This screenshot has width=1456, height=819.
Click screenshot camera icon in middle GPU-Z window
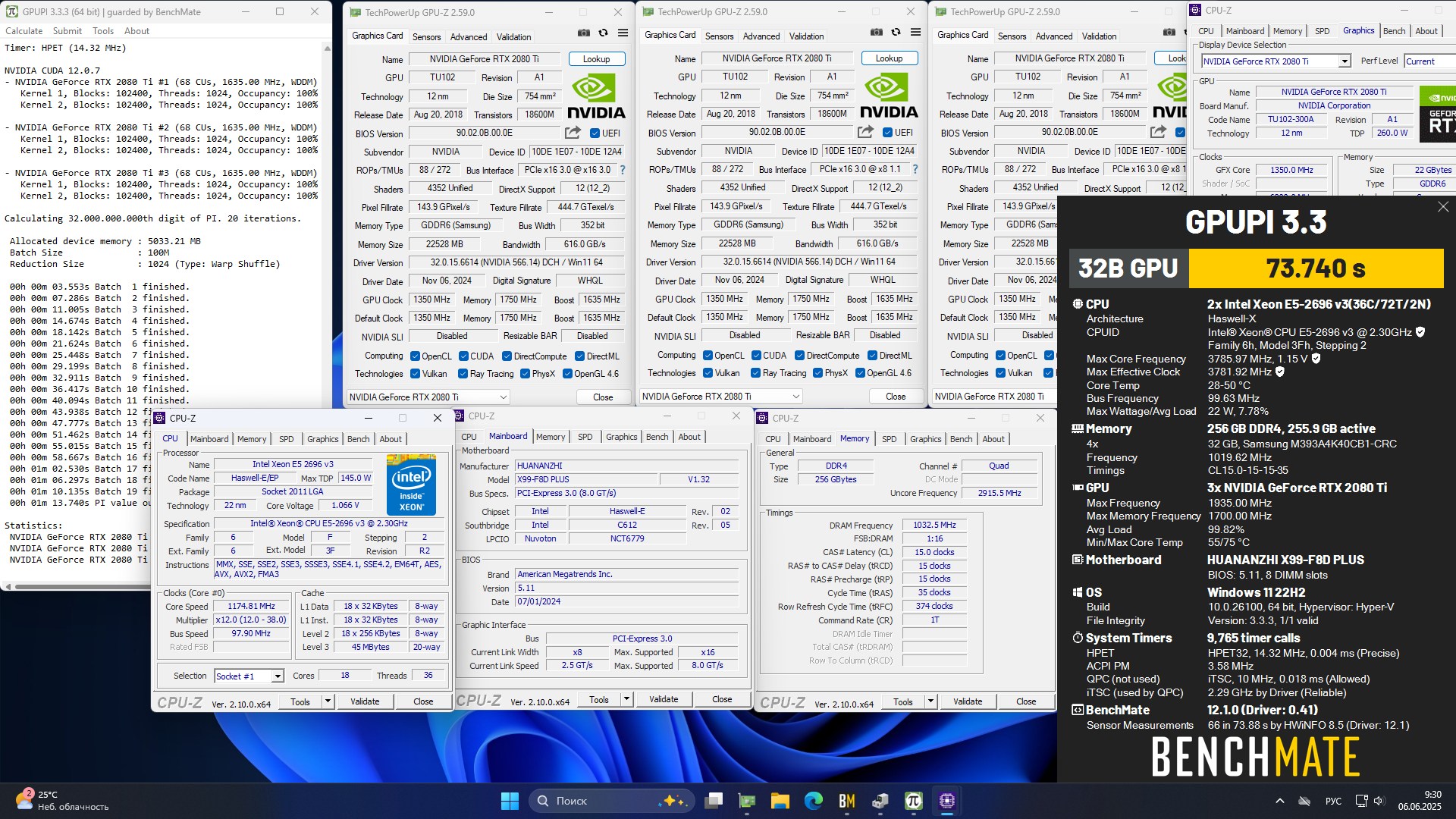(876, 33)
